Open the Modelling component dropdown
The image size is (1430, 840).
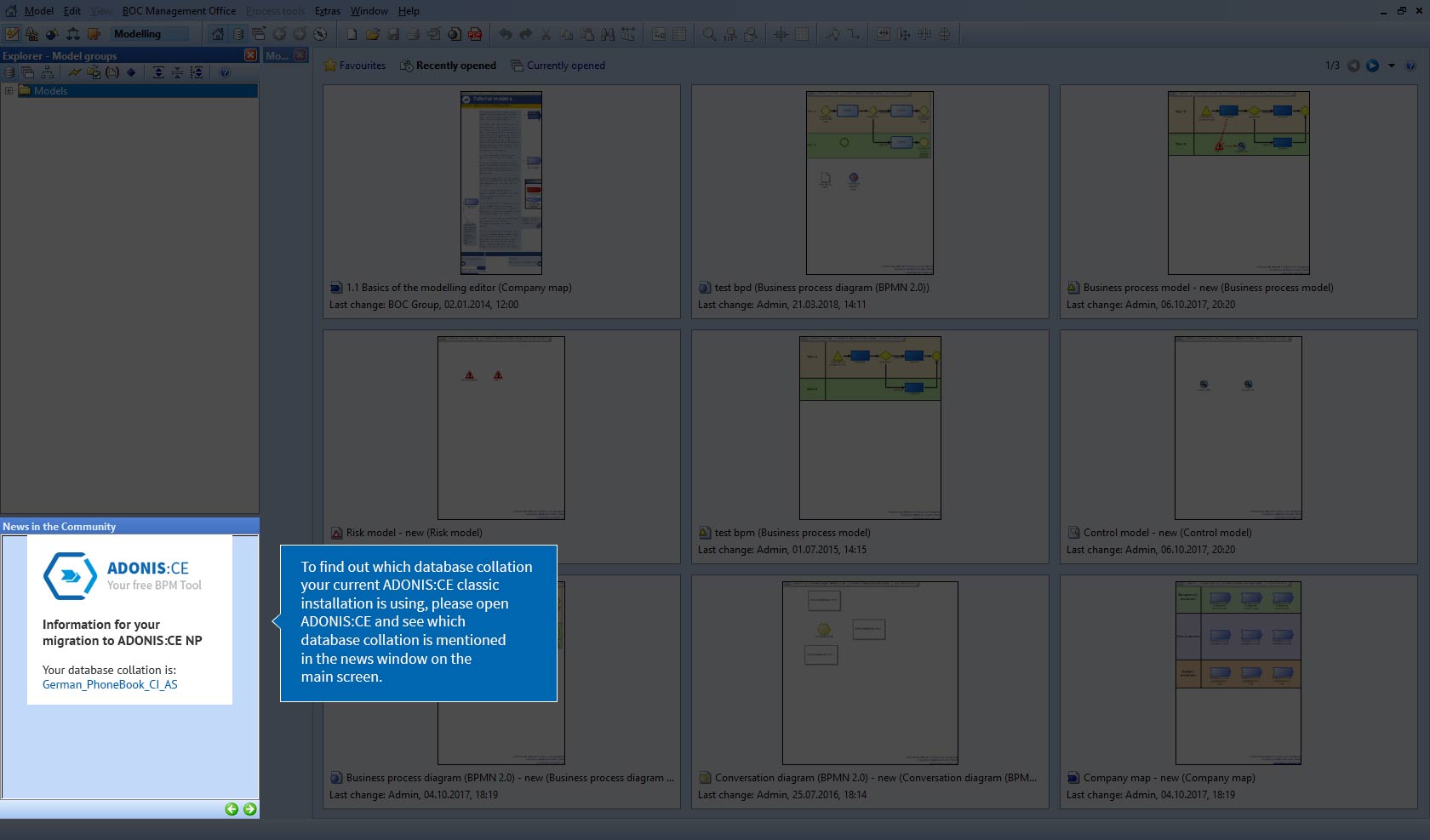click(x=151, y=34)
